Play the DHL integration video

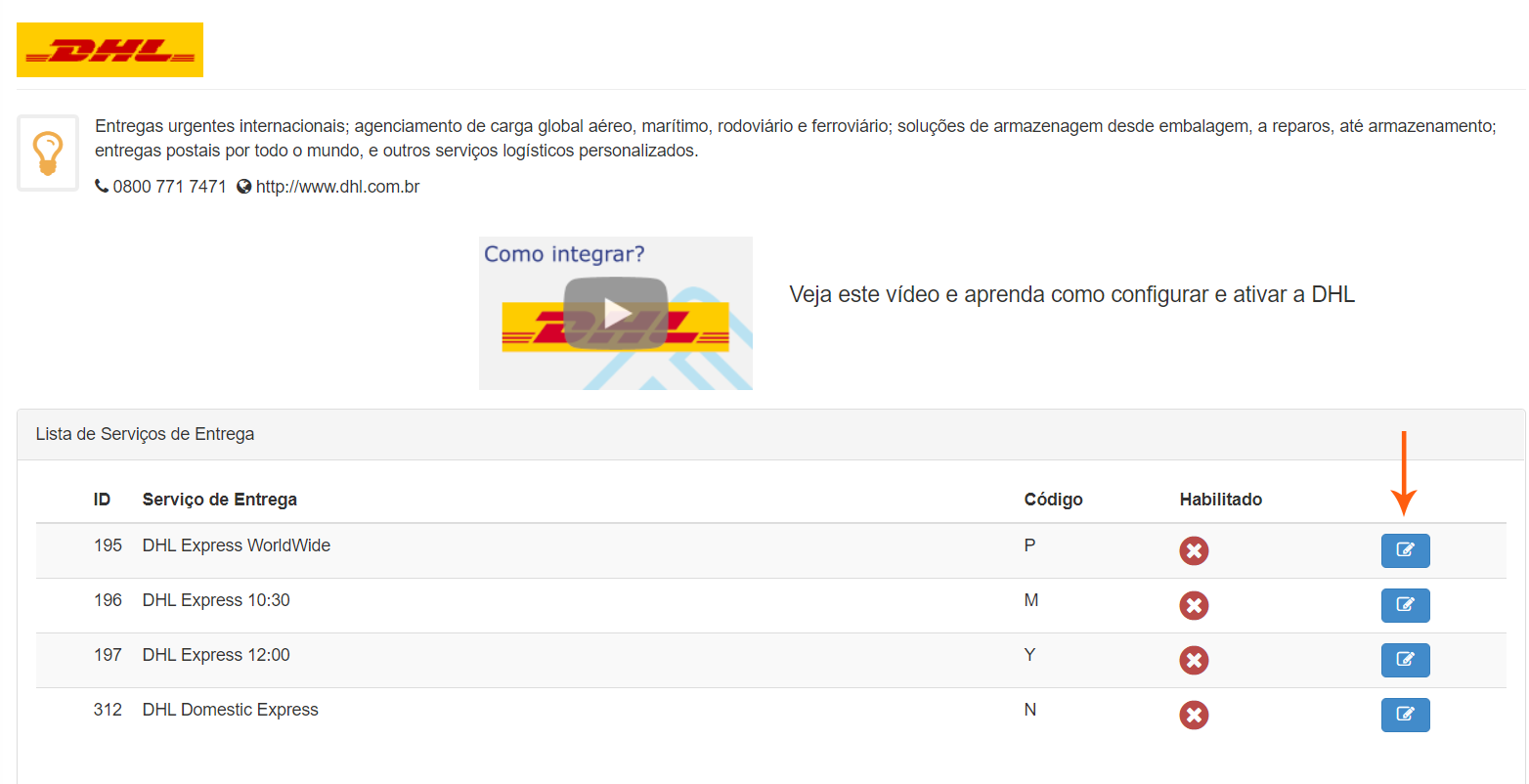tap(616, 314)
